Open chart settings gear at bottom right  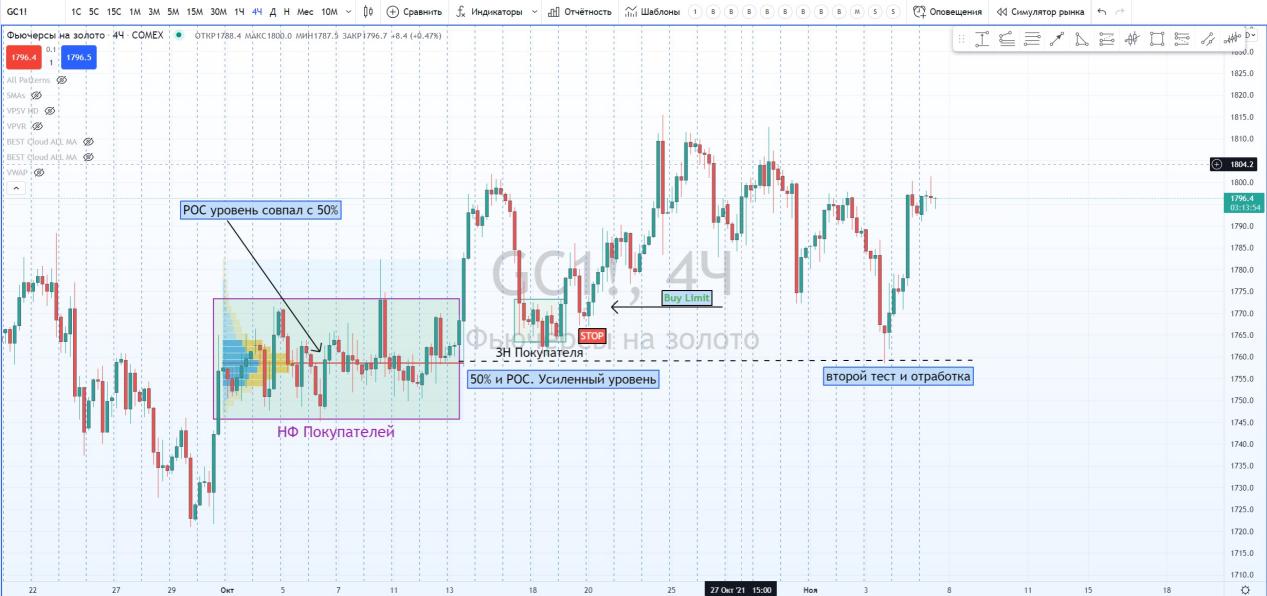[x=1245, y=590]
